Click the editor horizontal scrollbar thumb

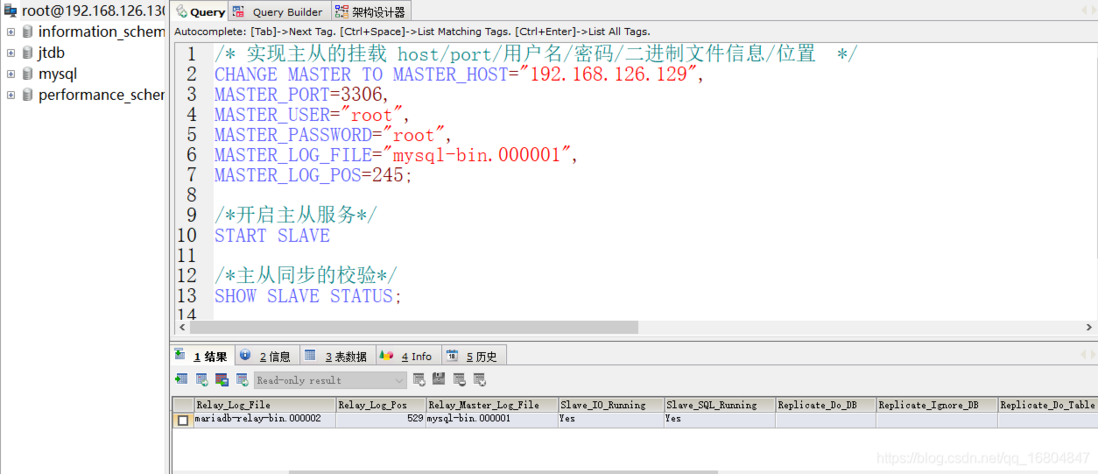[x=414, y=327]
